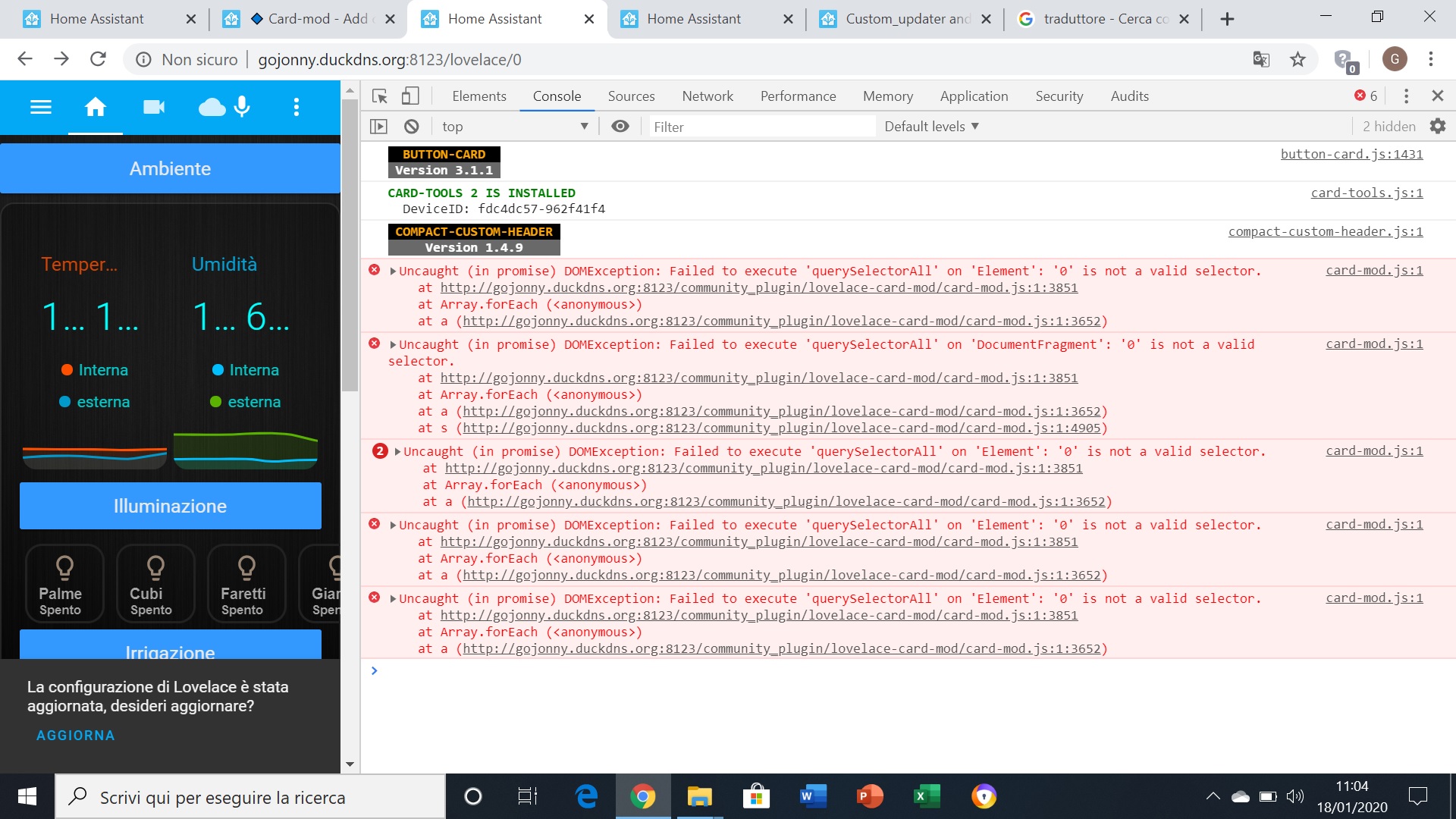Expand the first Uncaught error triangle
This screenshot has height=819, width=1456.
pos(393,271)
